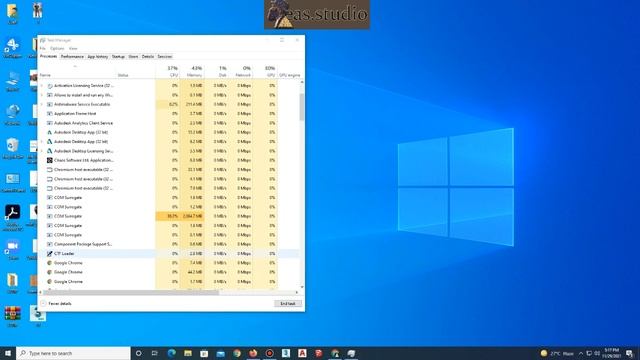This screenshot has width=640, height=360.
Task: Click the CTF Loader pen icon
Action: tap(50, 253)
